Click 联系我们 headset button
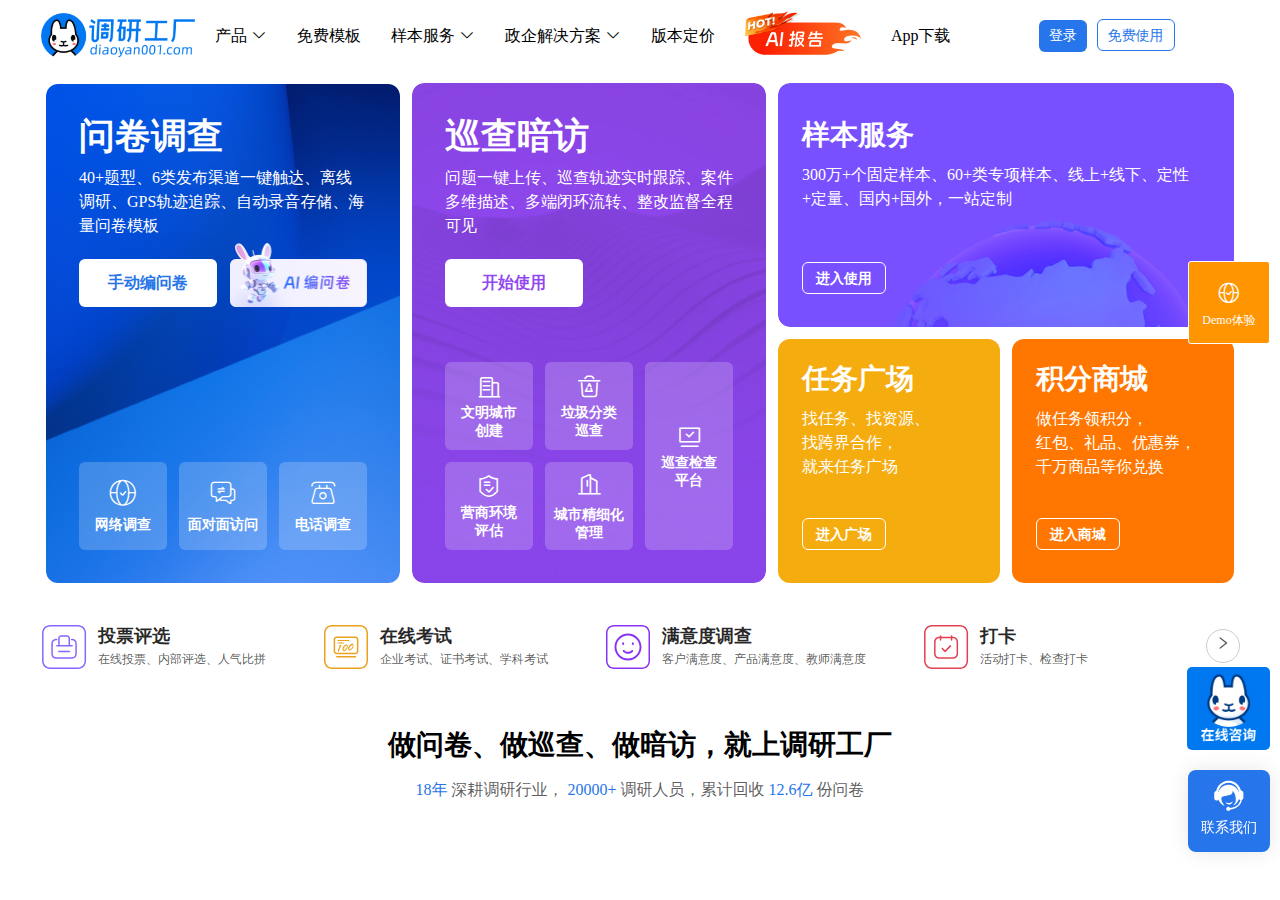The image size is (1280, 900). (1229, 811)
